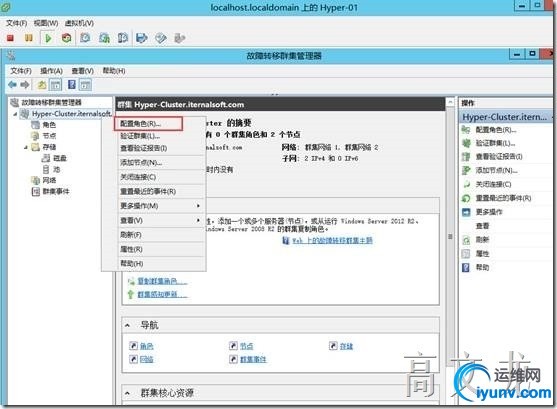The height and width of the screenshot is (409, 557).
Task: Click the revert snapshot icon
Action: click(104, 38)
